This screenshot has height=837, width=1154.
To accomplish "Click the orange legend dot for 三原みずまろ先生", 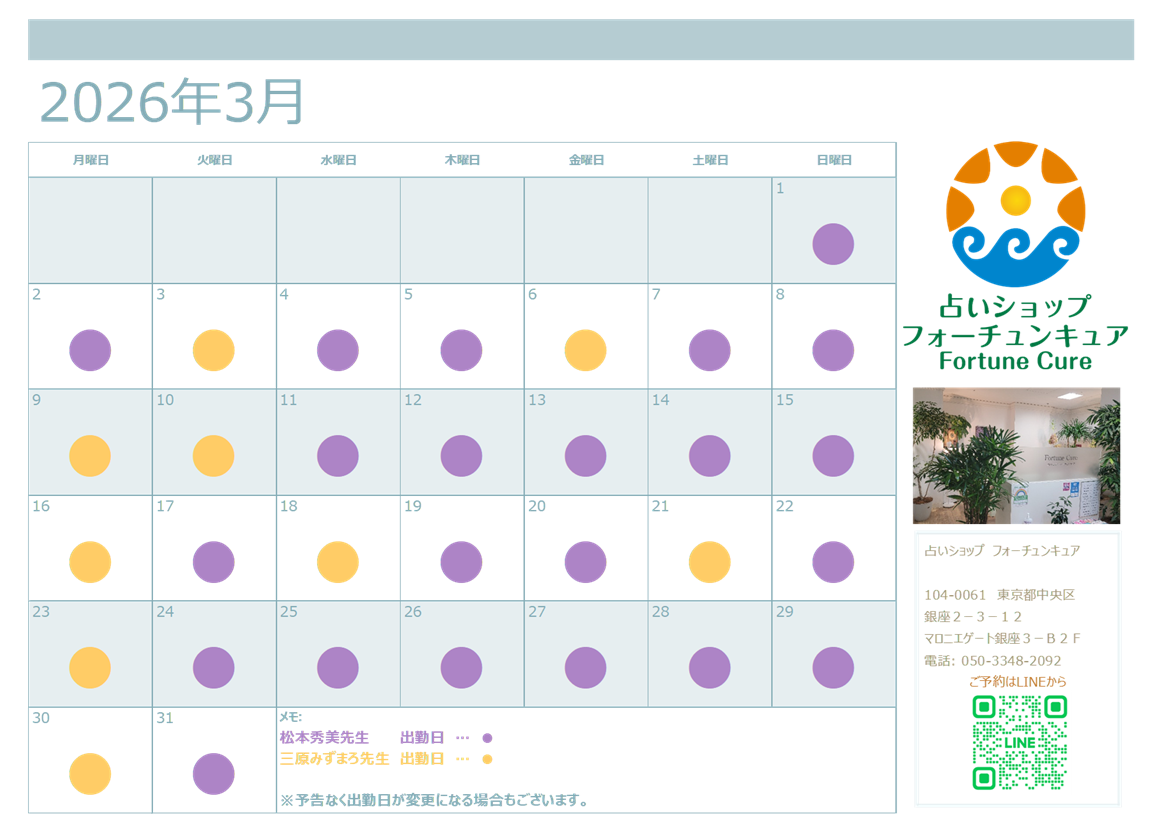I will (x=487, y=759).
